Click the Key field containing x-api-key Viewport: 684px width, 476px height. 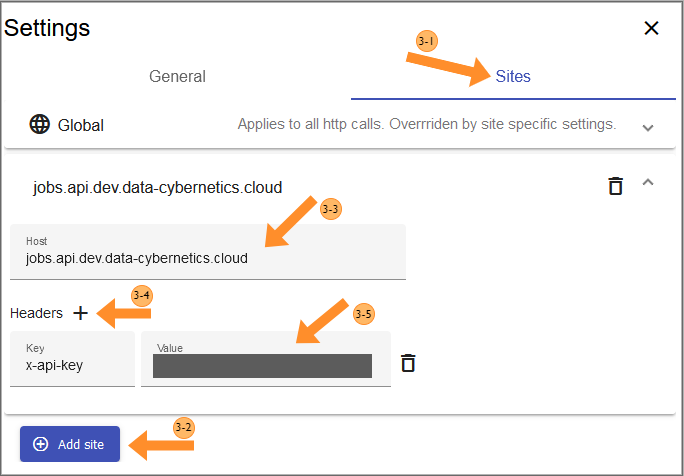click(71, 365)
